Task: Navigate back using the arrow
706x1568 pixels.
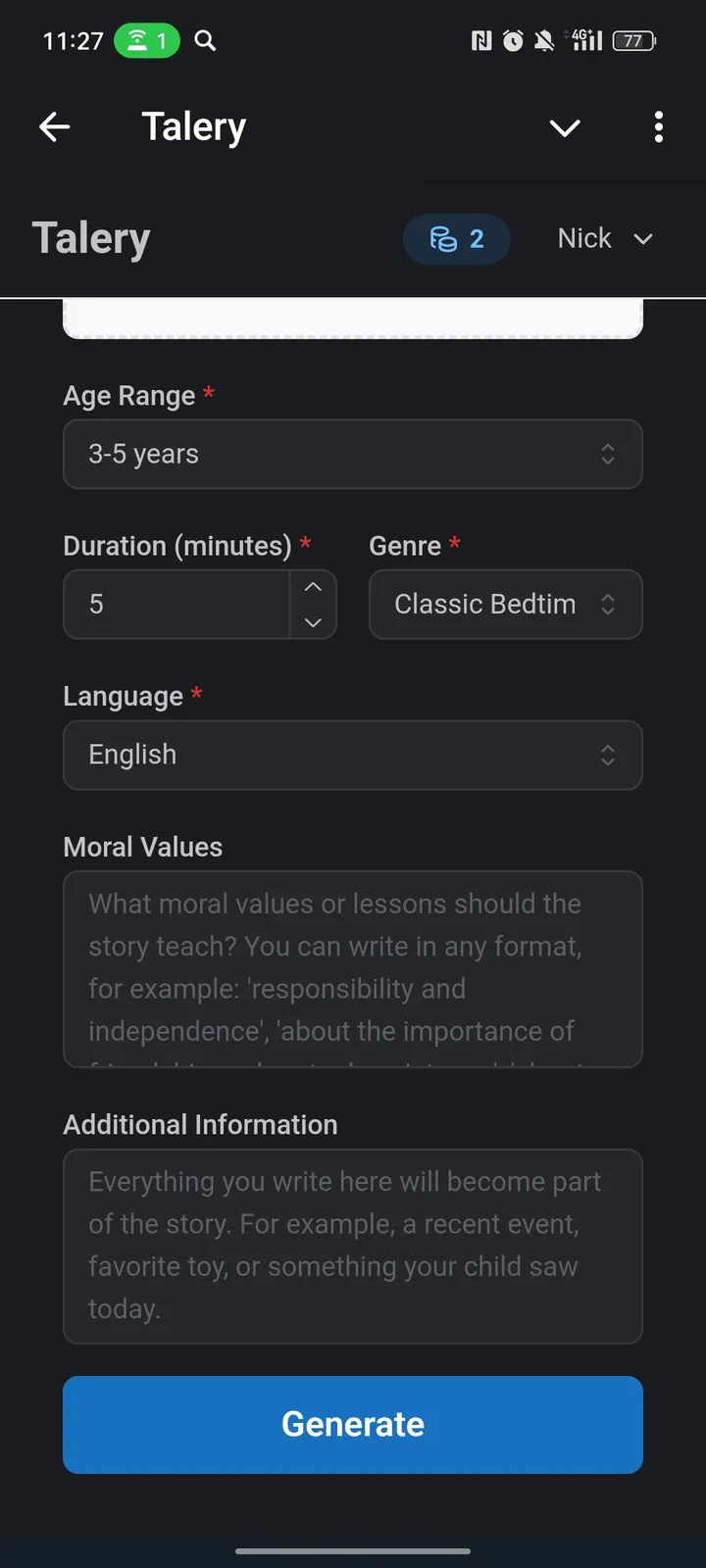Action: click(x=55, y=126)
